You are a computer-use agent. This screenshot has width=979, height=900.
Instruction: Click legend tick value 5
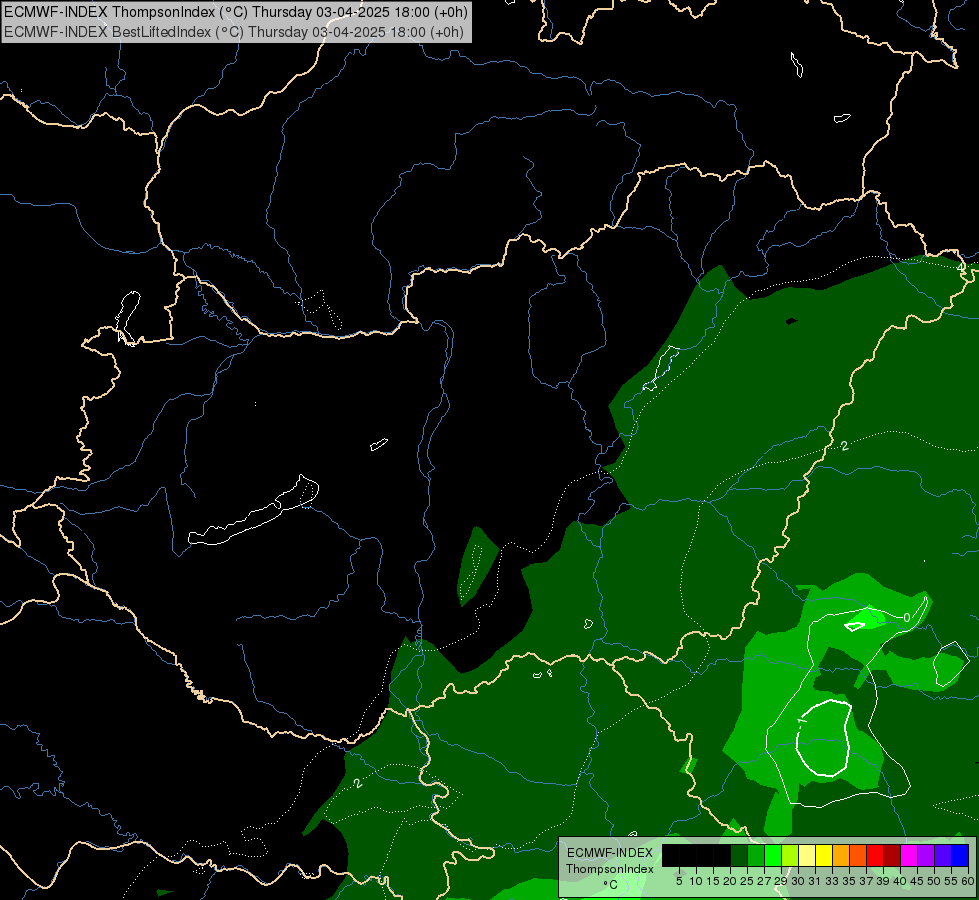coord(679,881)
